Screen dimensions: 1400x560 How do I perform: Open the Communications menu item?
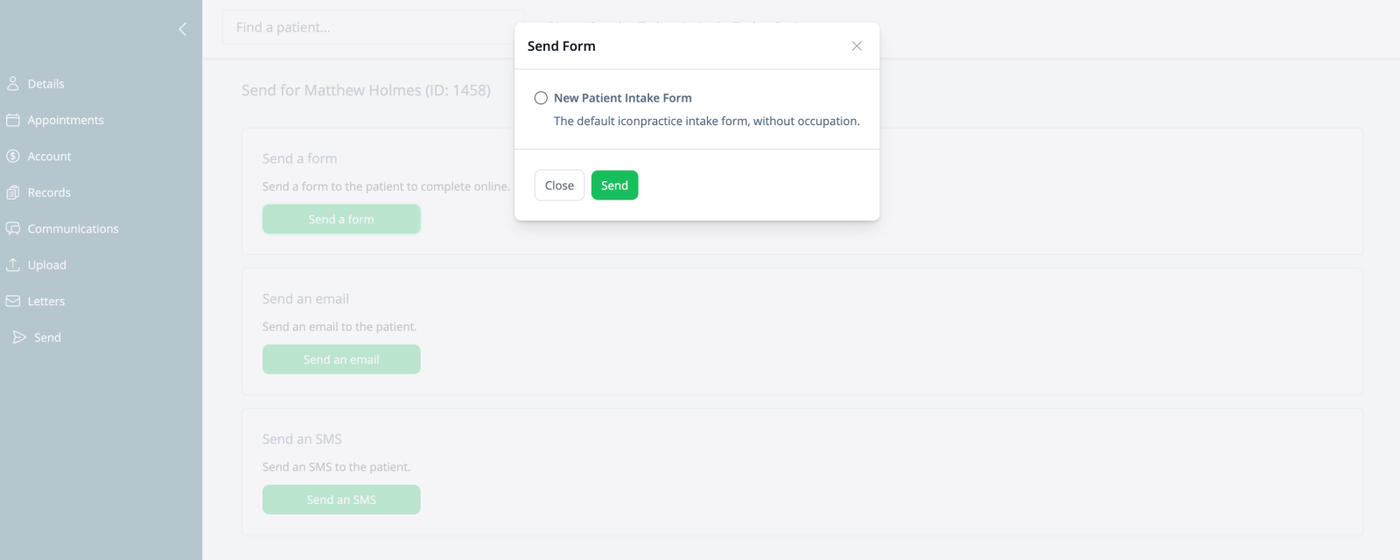[73, 228]
